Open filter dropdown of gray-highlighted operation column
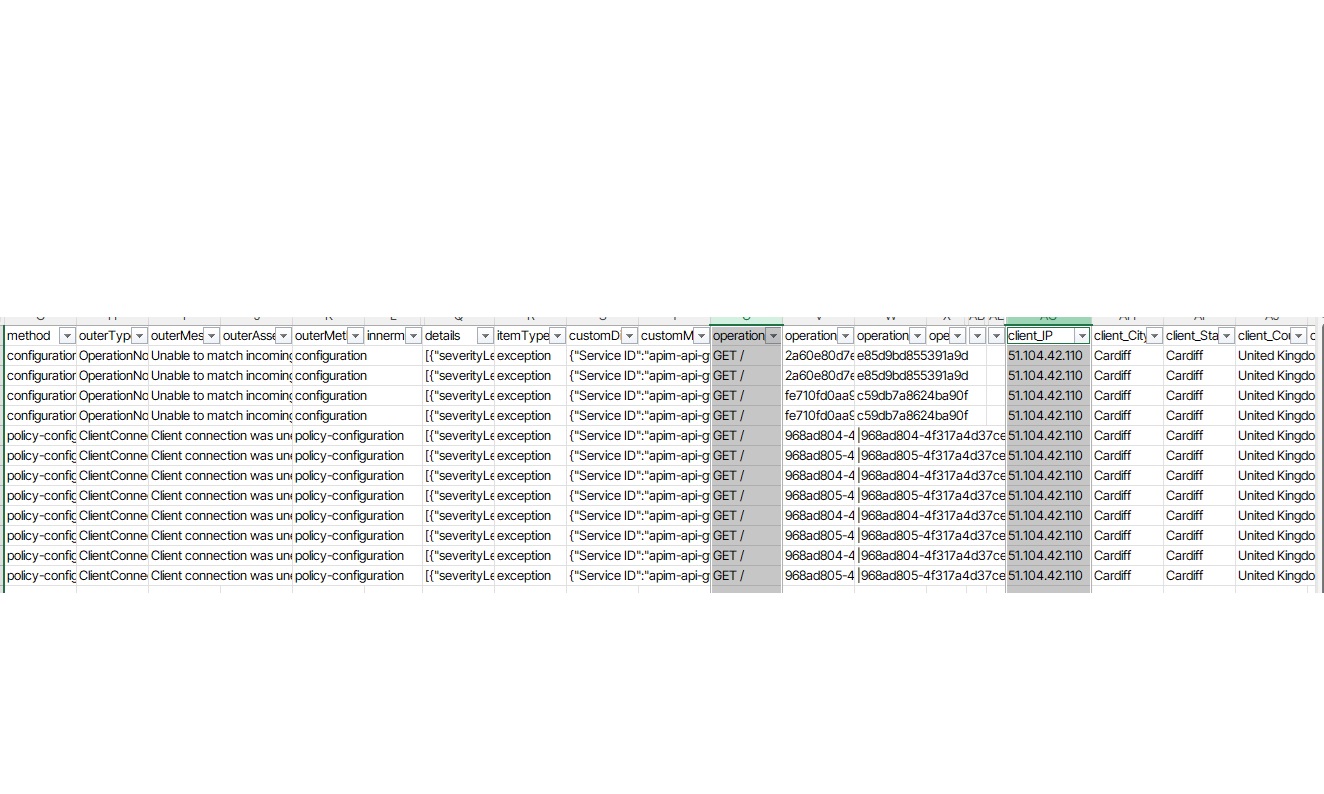The height and width of the screenshot is (794, 1324). pos(773,336)
